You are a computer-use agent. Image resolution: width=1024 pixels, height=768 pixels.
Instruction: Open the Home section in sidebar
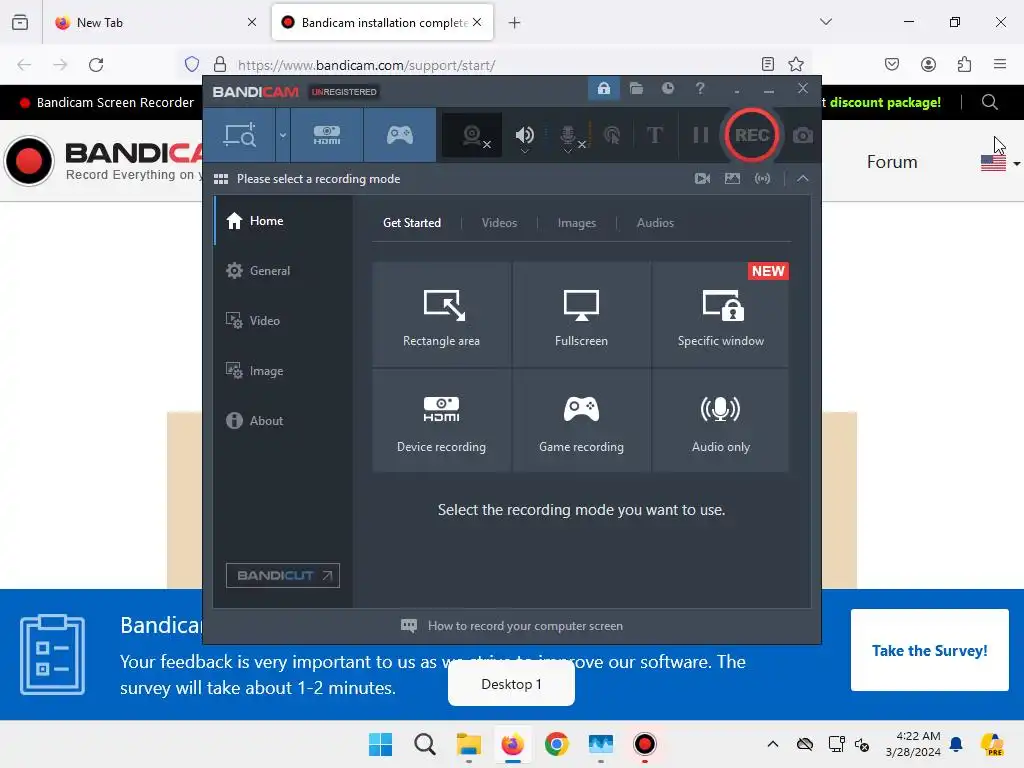pyautogui.click(x=283, y=221)
